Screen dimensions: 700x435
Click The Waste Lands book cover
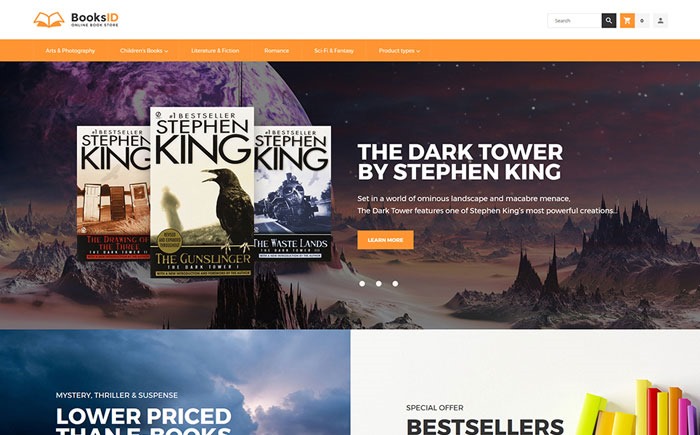pos(293,193)
